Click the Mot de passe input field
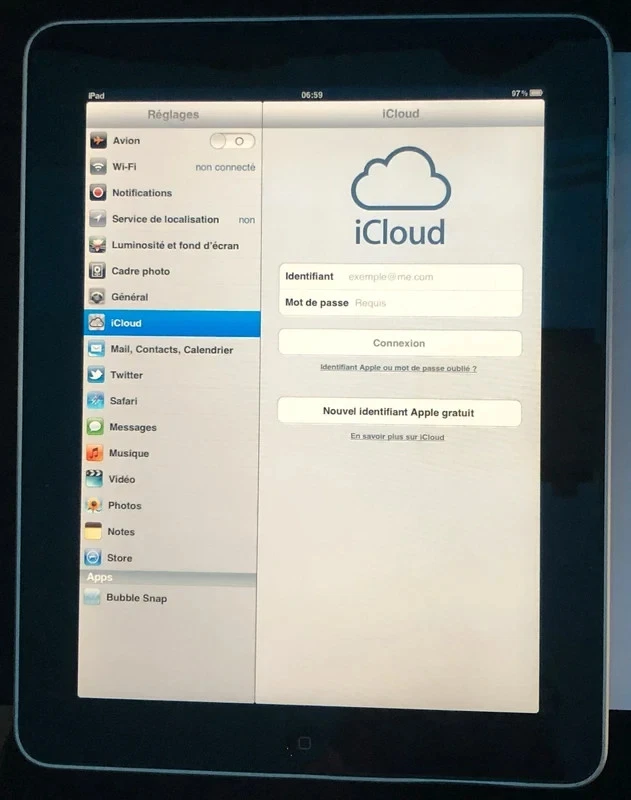The width and height of the screenshot is (631, 800). 400,303
